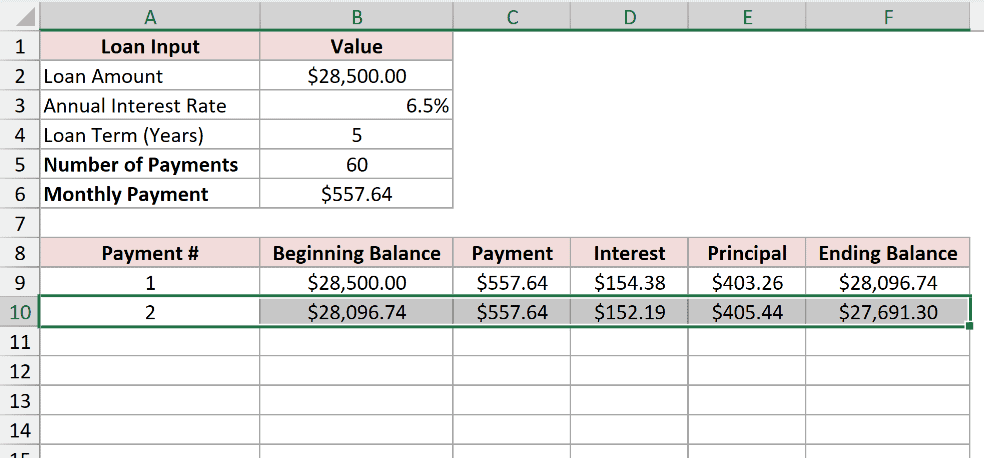Select the $403.26 principal cell
Viewport: 984px width, 458px height.
[x=747, y=283]
